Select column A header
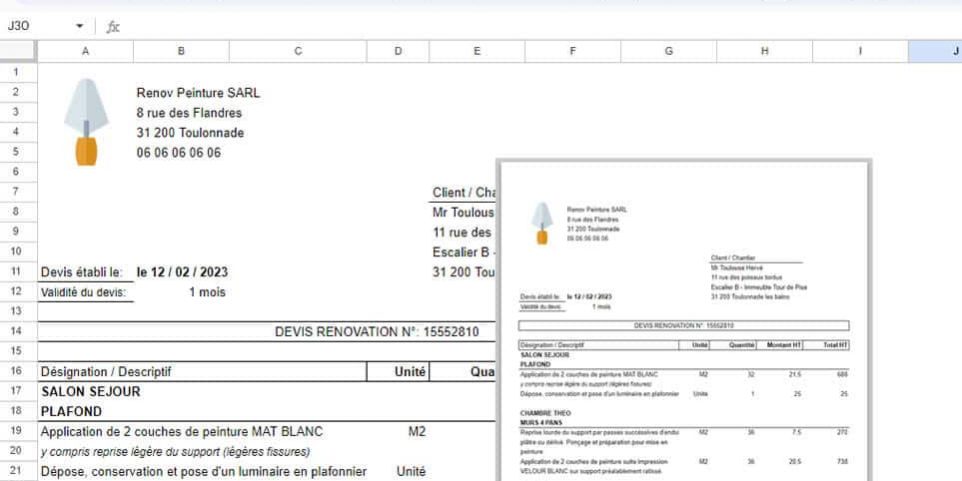The image size is (962, 481). 84,51
